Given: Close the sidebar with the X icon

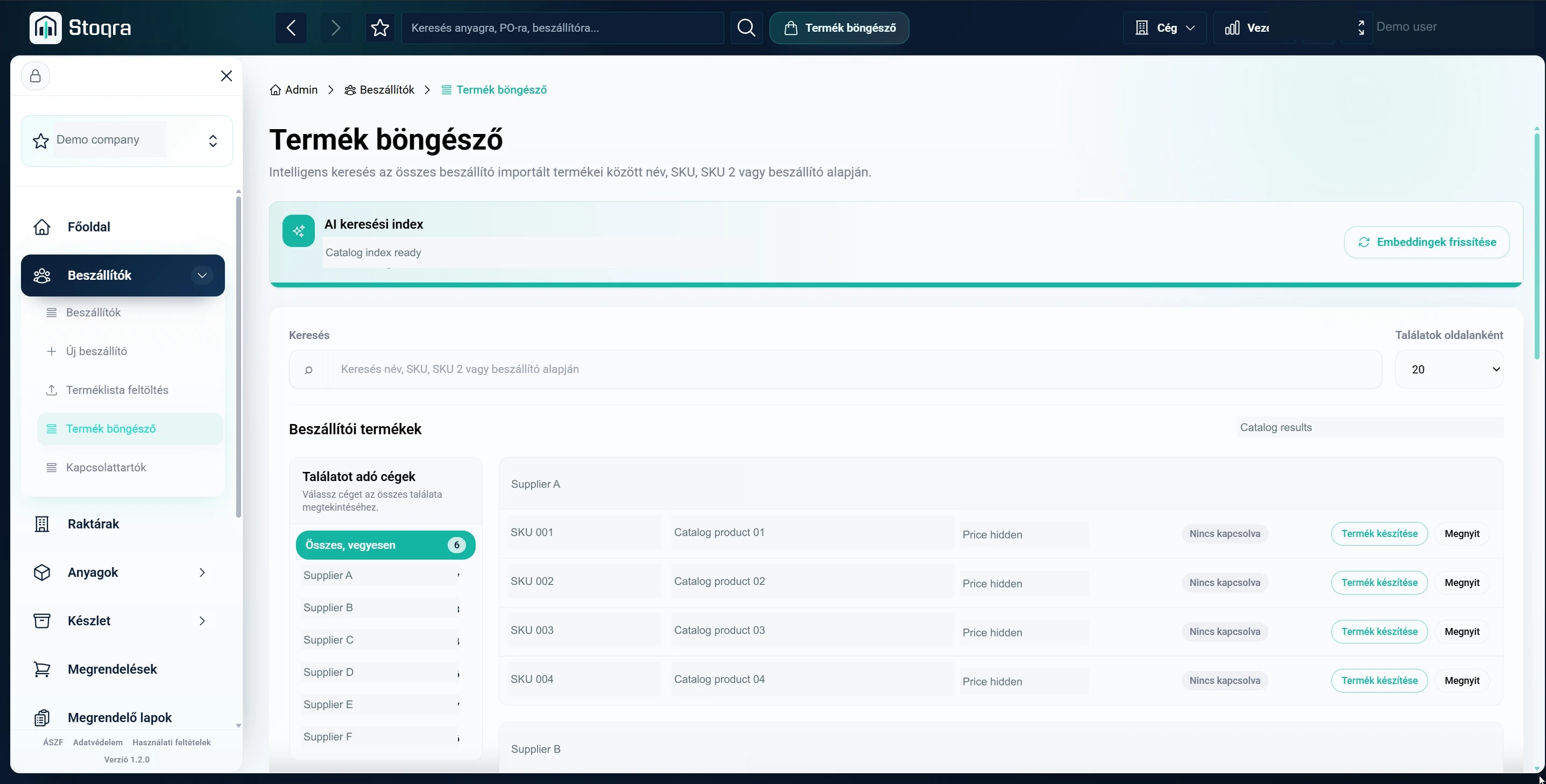Looking at the screenshot, I should [x=226, y=76].
